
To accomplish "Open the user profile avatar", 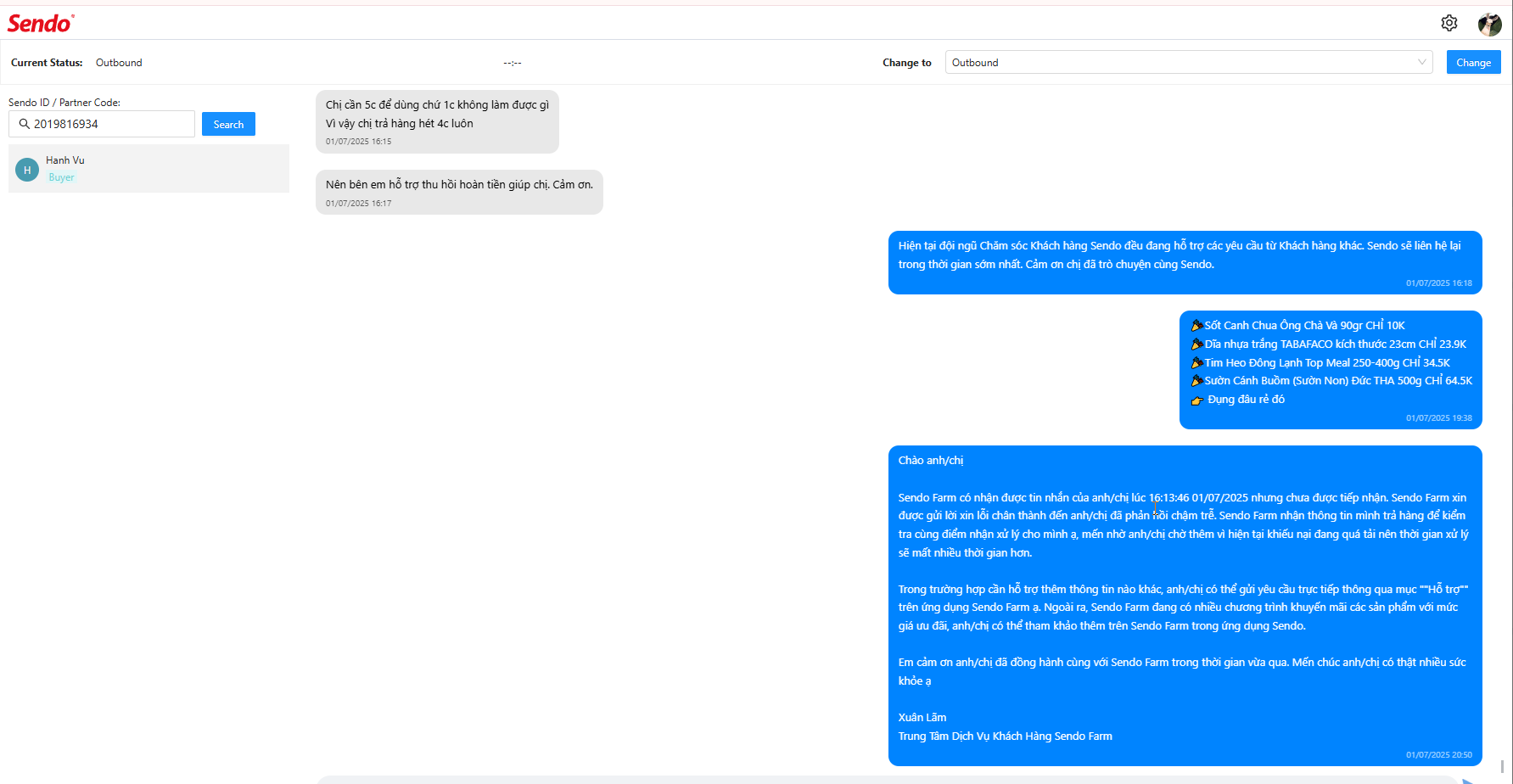I will (x=1489, y=24).
